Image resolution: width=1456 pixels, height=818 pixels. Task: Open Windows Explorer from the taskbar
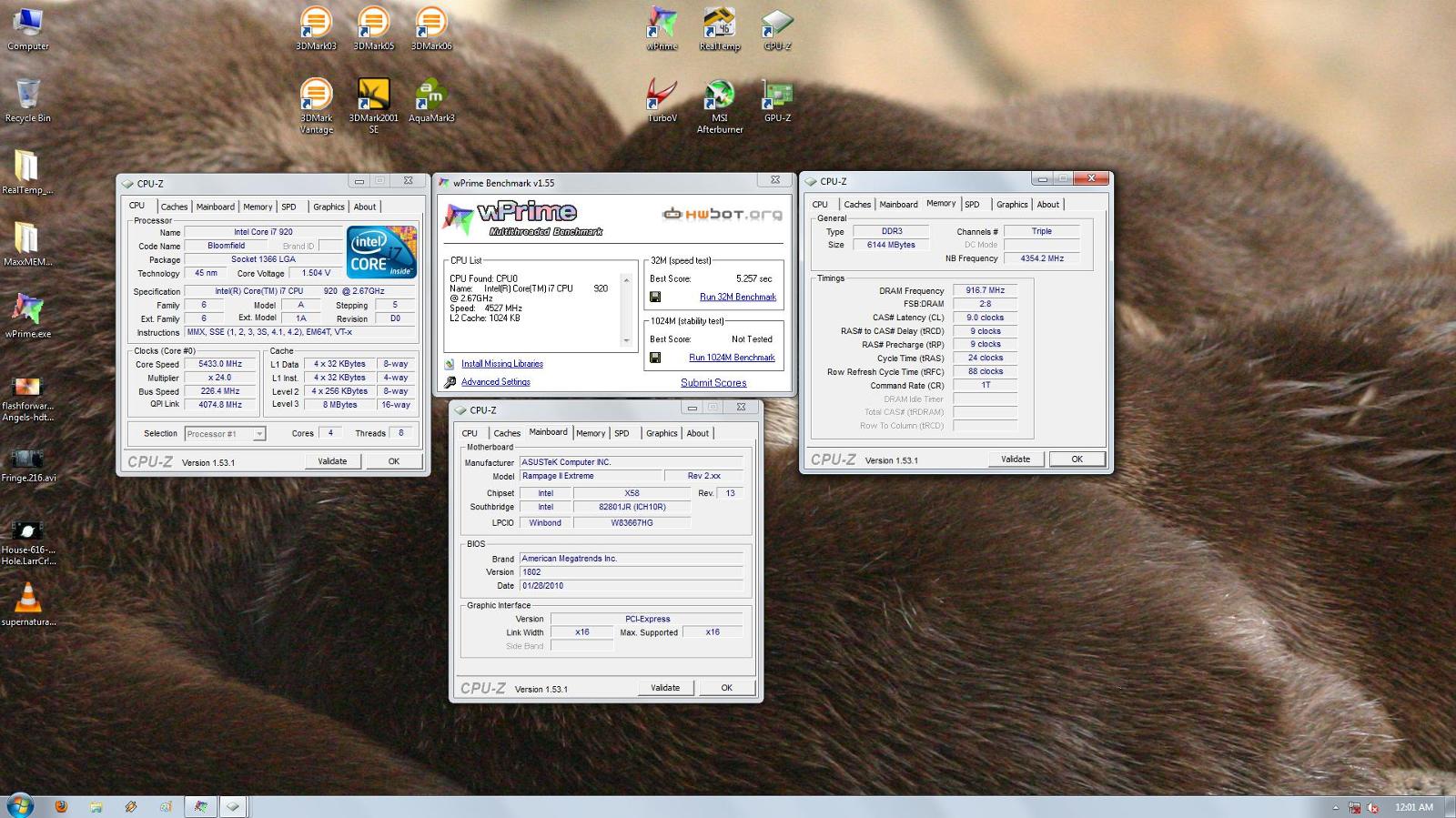pyautogui.click(x=96, y=806)
